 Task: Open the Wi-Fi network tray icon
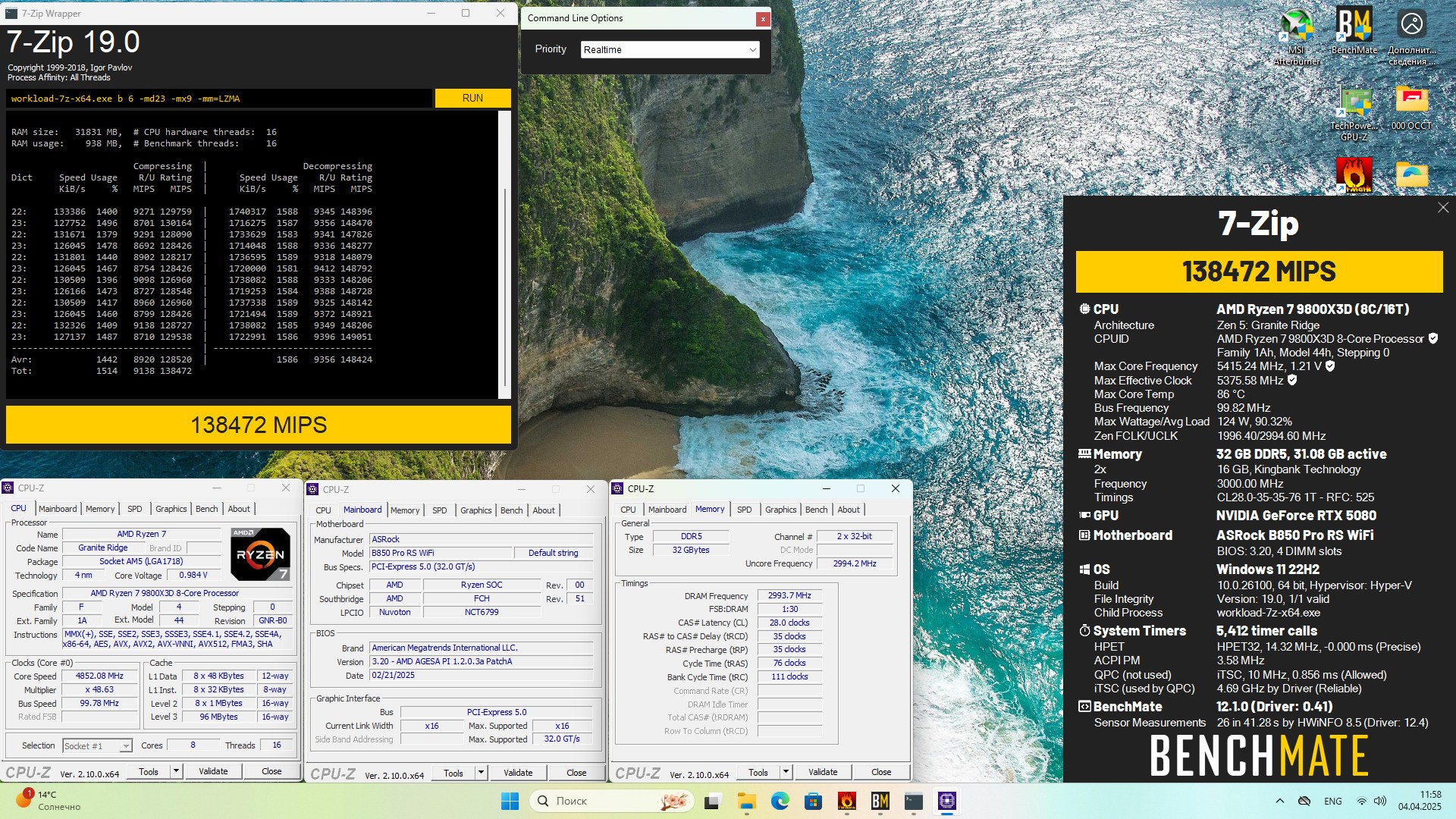[1362, 801]
